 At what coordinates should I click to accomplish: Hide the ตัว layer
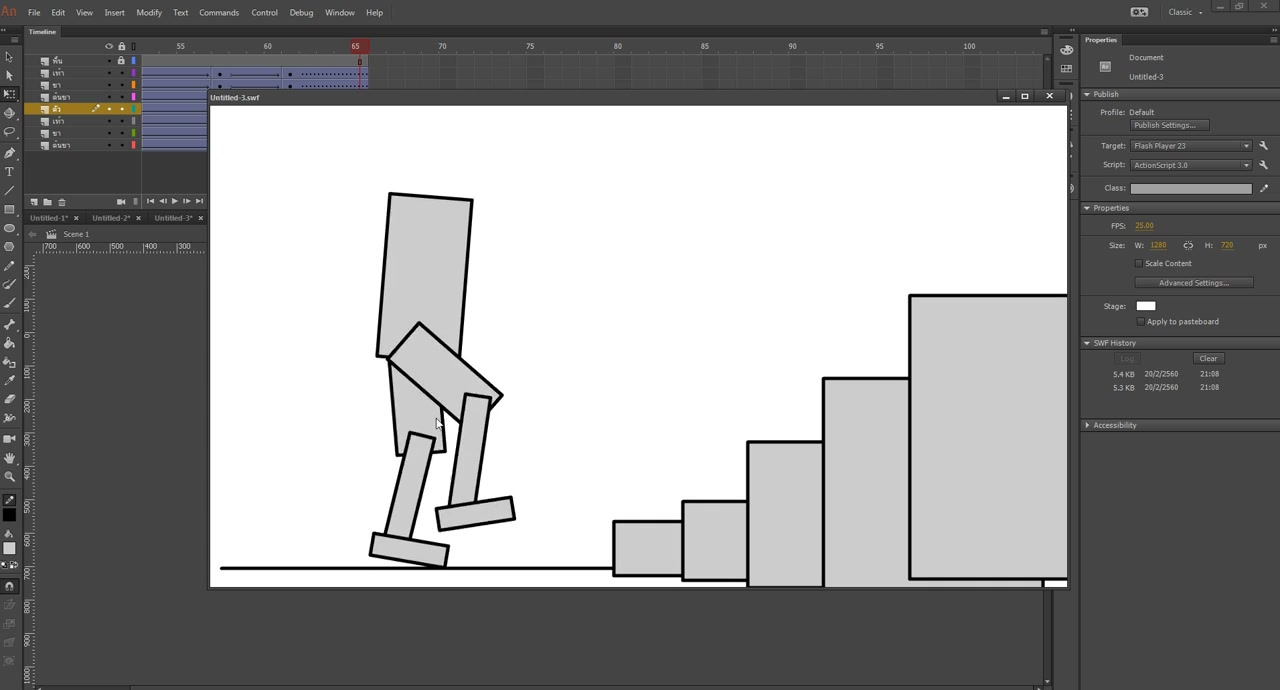109,109
